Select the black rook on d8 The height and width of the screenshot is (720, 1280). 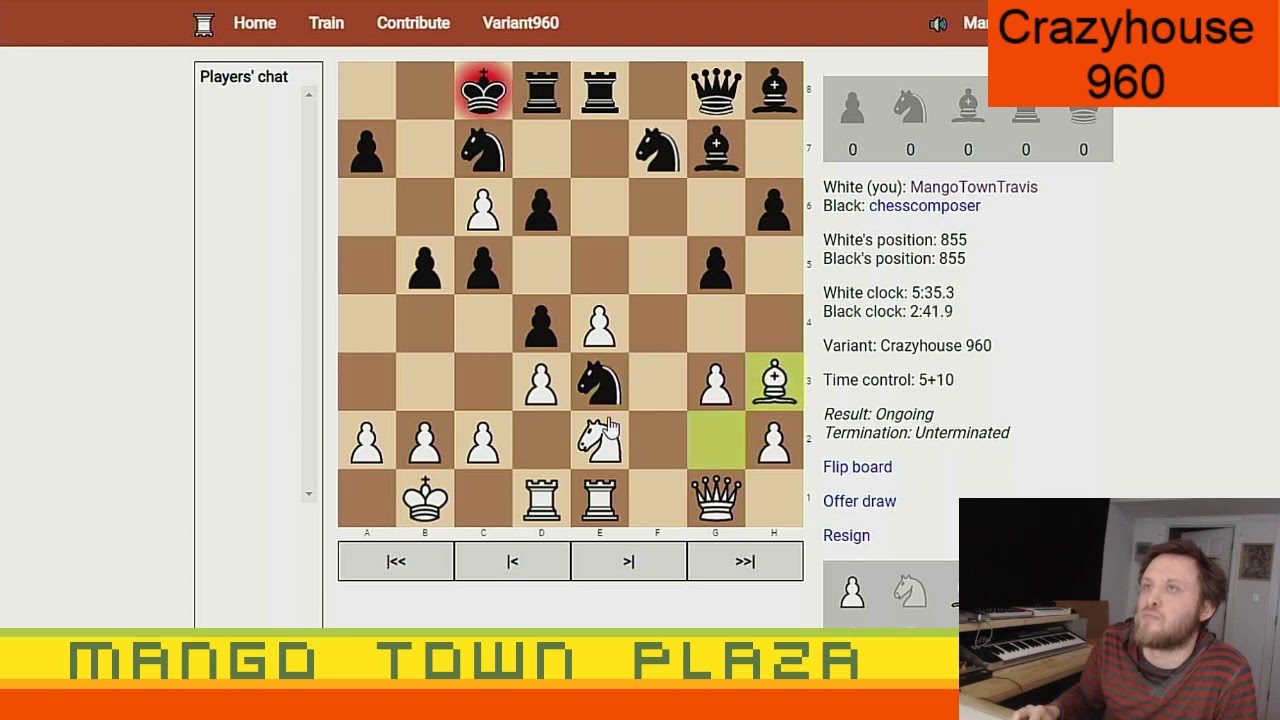(x=541, y=91)
